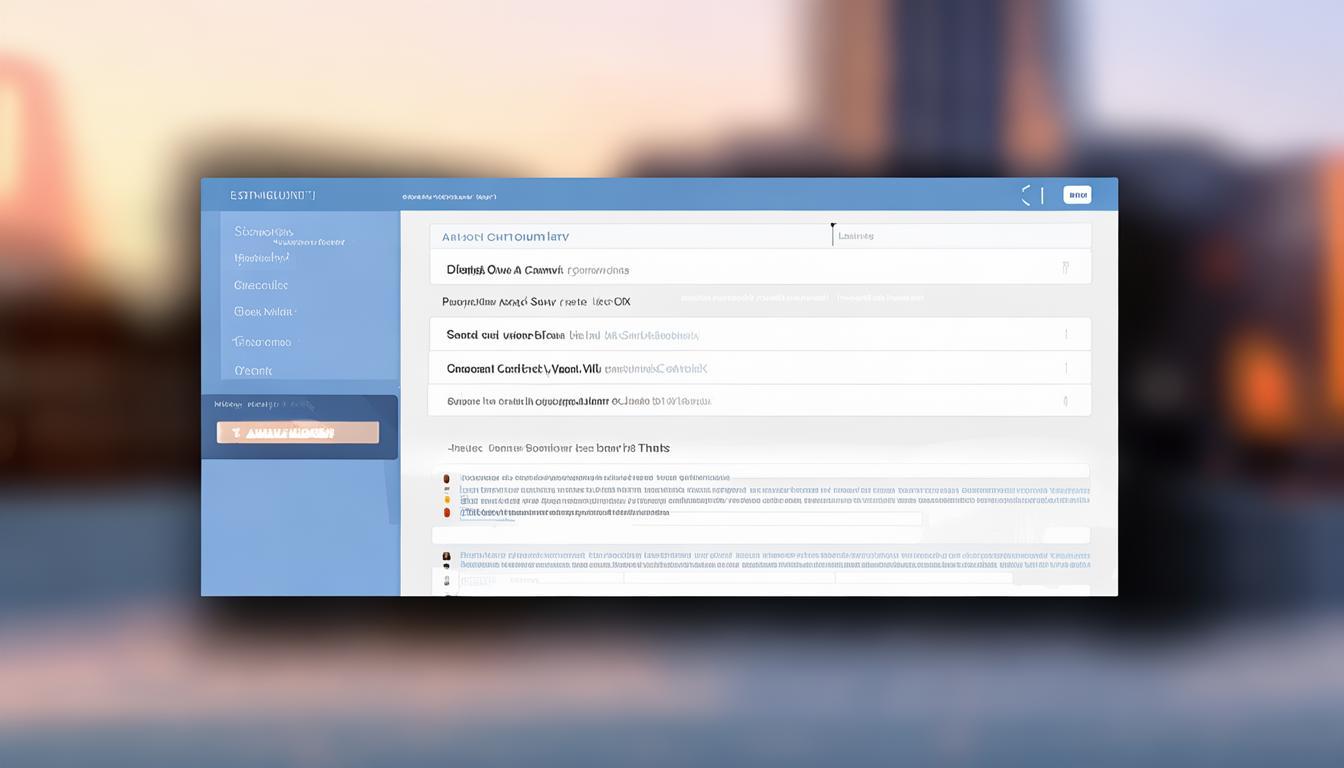This screenshot has height=768, width=1344.
Task: Click the bracket icon in the blue header
Action: (x=1026, y=196)
